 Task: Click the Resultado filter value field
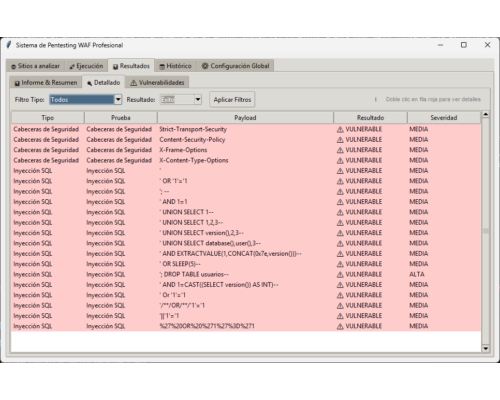point(177,99)
